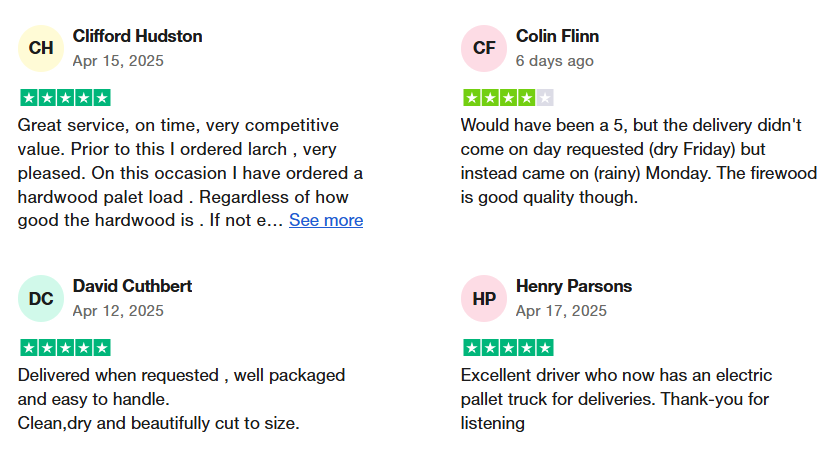Click the 6 days ago timestamp

coord(554,60)
